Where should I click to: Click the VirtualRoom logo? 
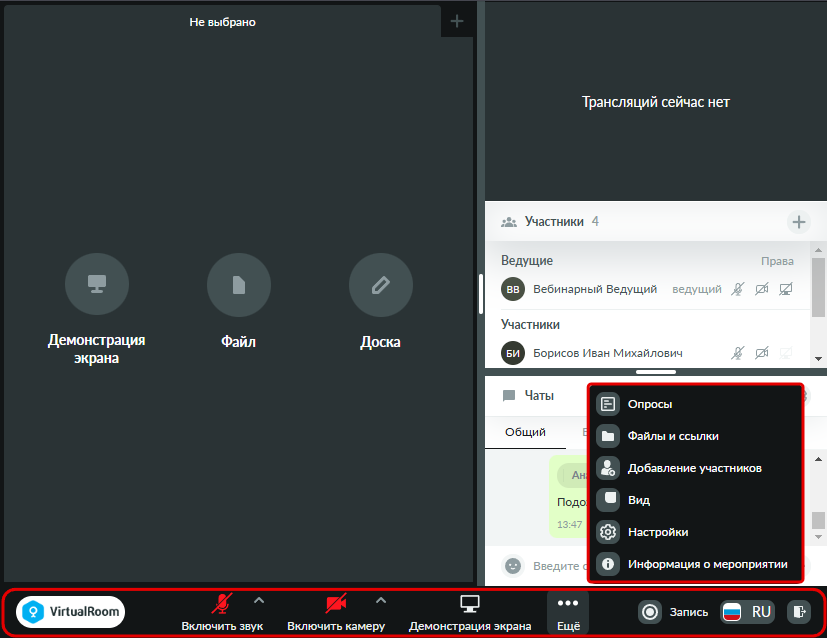71,612
